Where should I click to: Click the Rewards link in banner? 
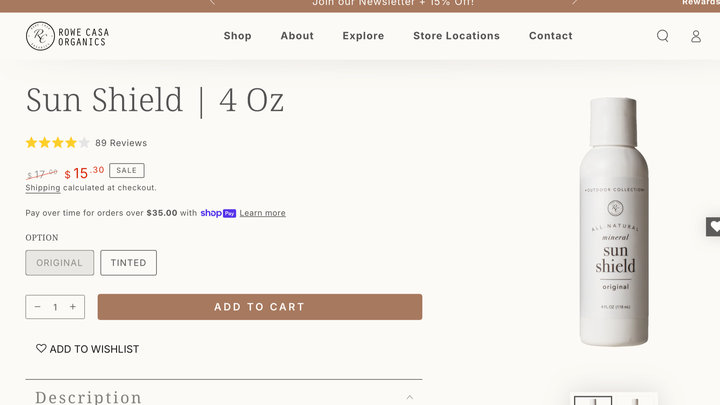click(x=701, y=3)
